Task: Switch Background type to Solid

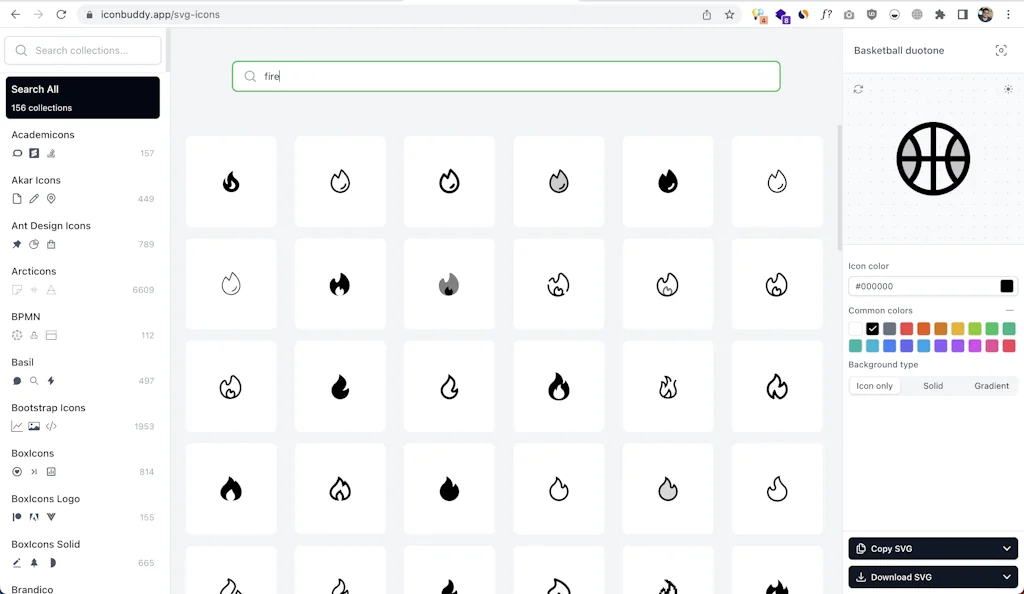Action: pyautogui.click(x=933, y=385)
